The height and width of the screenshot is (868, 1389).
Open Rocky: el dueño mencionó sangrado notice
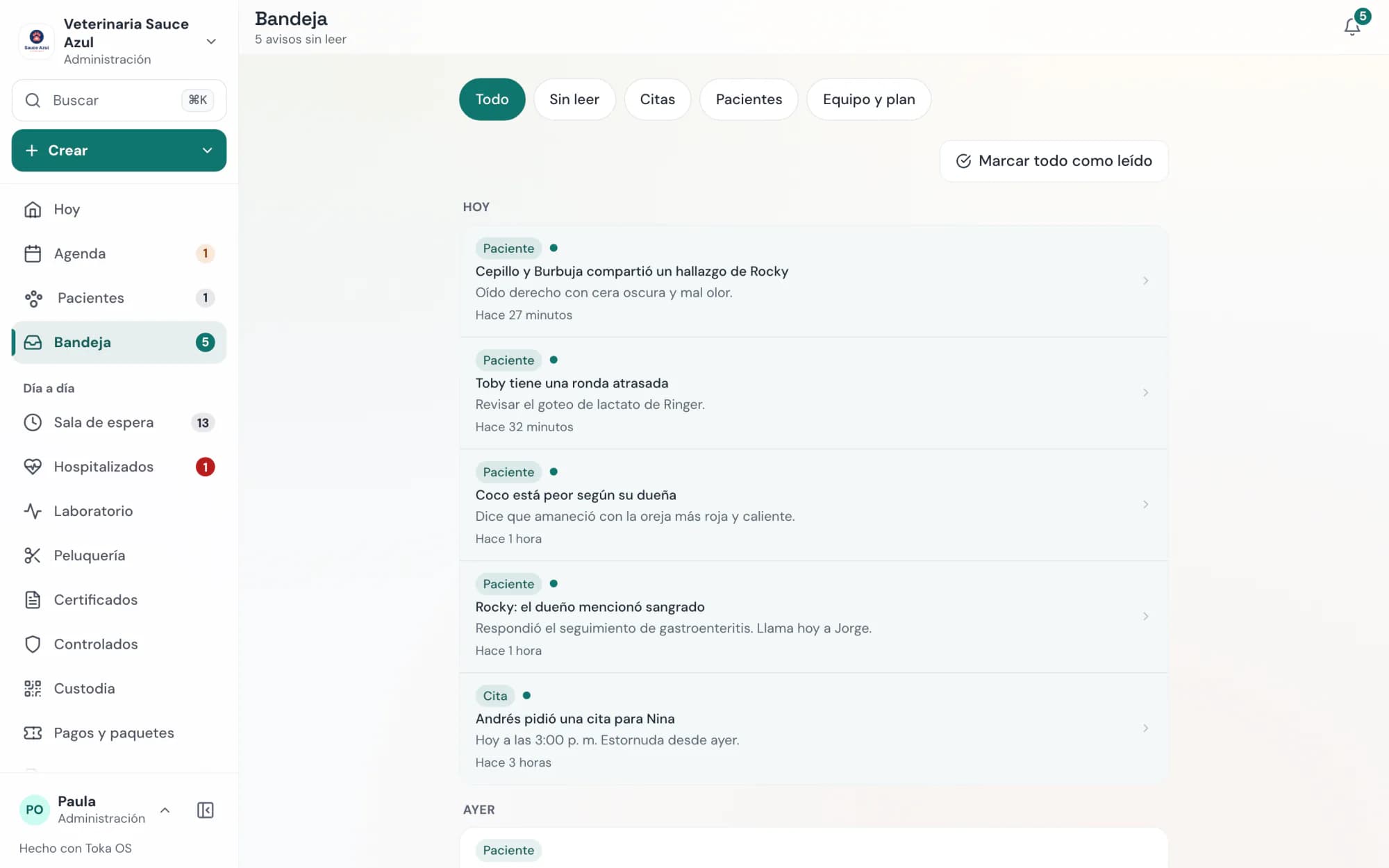(813, 617)
